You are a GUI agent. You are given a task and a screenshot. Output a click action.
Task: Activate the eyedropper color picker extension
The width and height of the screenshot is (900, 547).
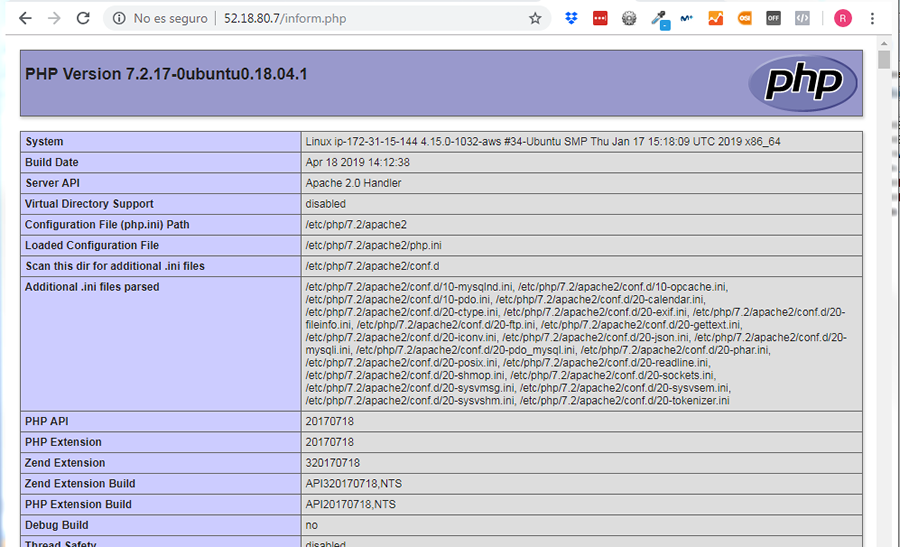tap(660, 20)
